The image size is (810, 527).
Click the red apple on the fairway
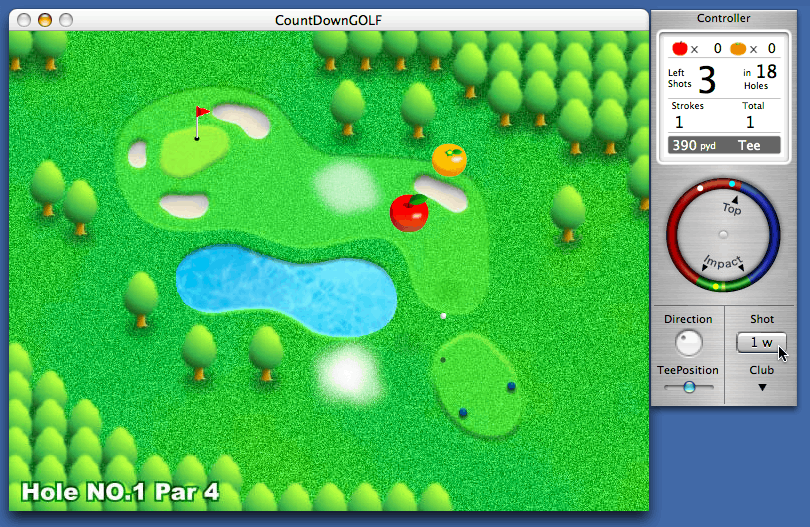point(409,212)
